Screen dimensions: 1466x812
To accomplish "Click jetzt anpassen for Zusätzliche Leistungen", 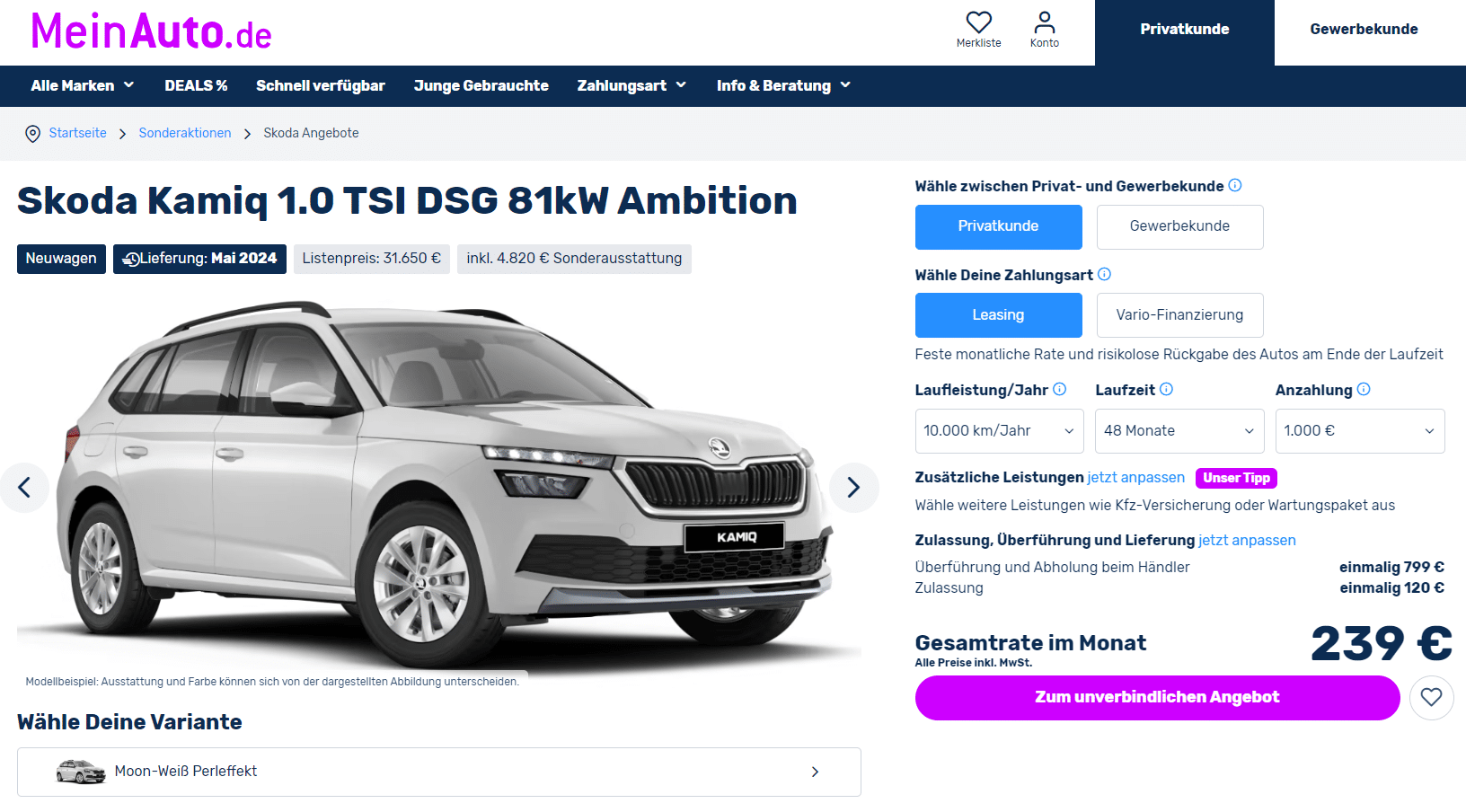I will click(1135, 478).
